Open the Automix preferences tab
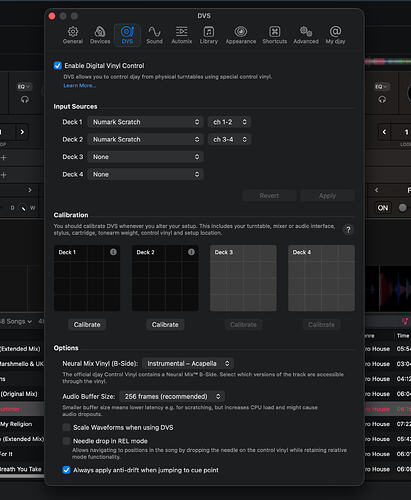Image resolution: width=411 pixels, height=500 pixels. [182, 35]
